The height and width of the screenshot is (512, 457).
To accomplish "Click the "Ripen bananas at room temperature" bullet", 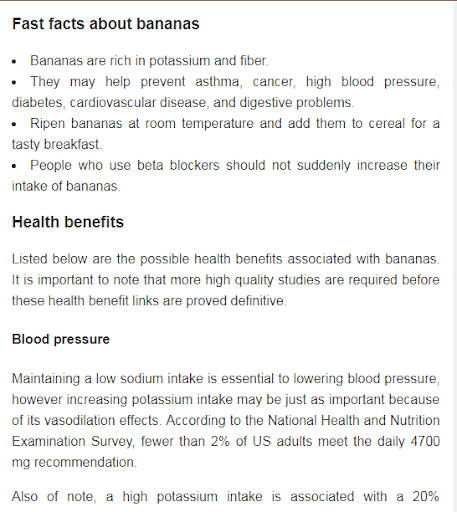I will pyautogui.click(x=226, y=134).
